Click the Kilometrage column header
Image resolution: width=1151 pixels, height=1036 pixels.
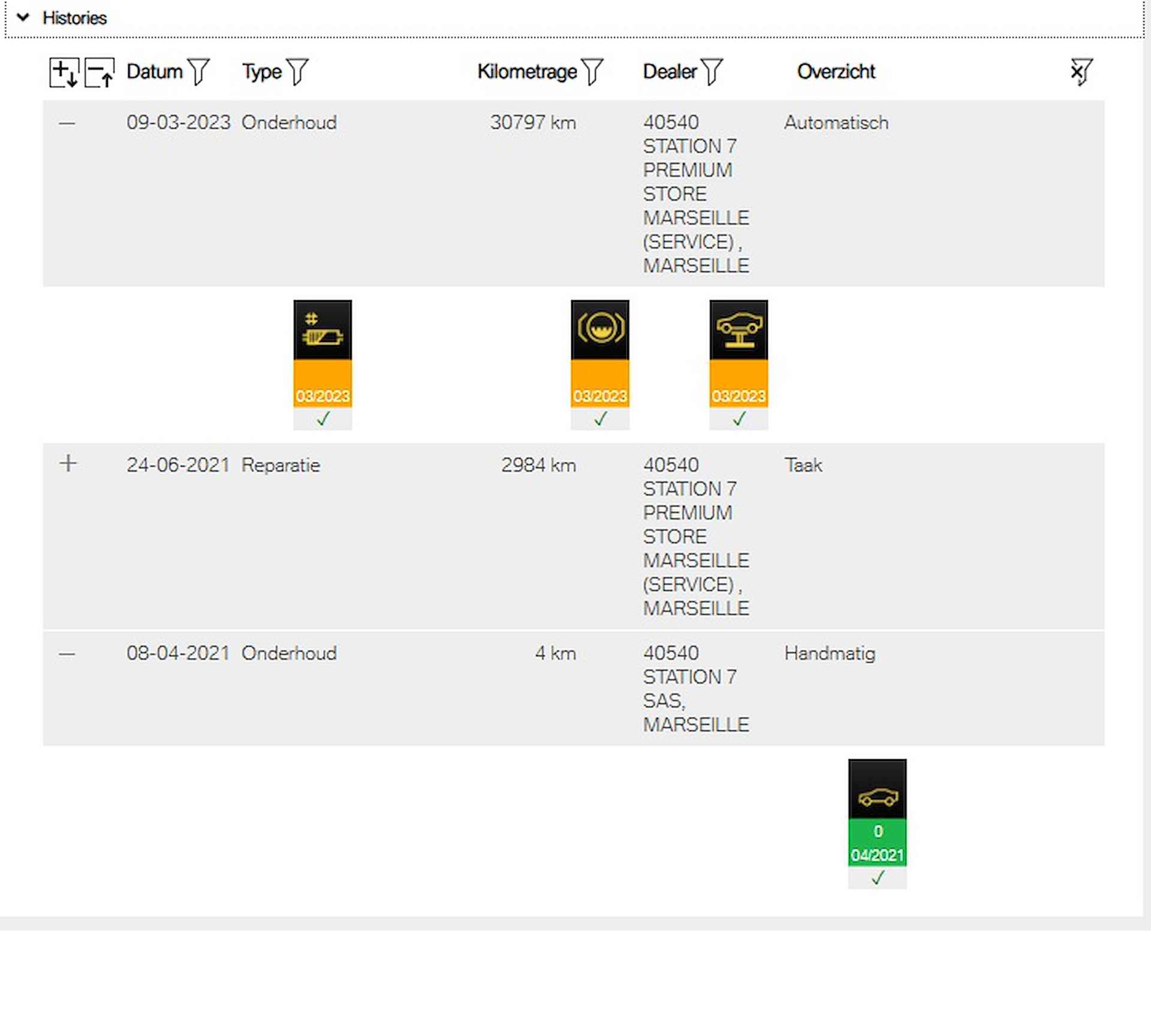pos(527,72)
